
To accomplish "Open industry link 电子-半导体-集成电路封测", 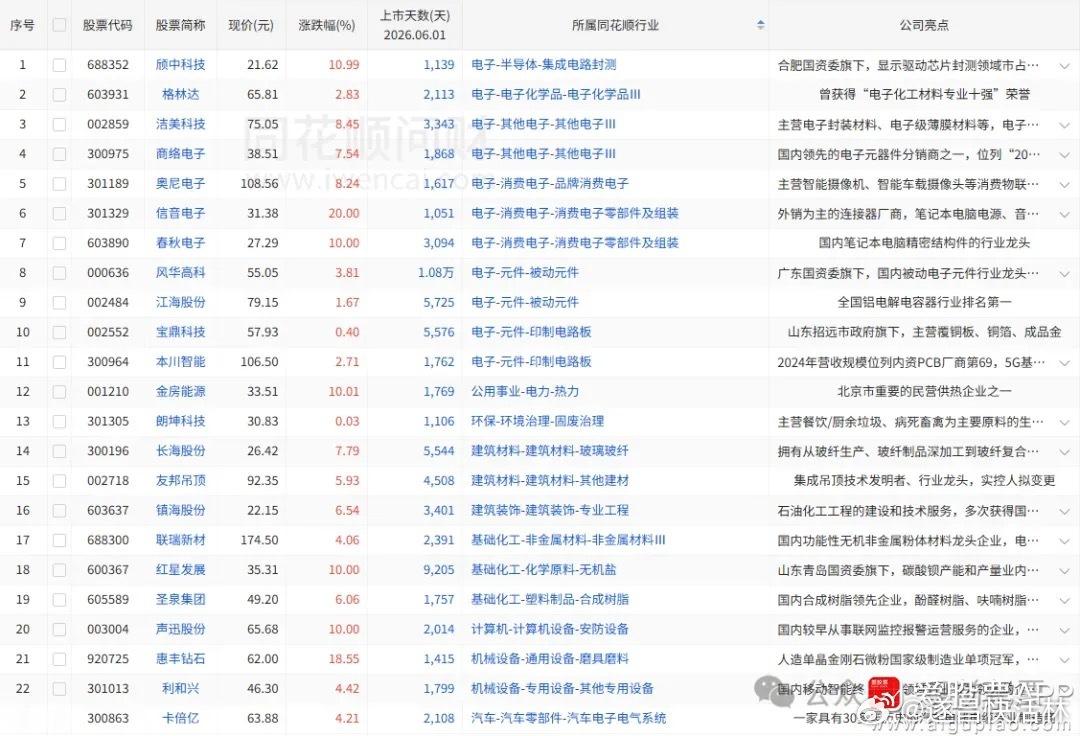I will (543, 65).
